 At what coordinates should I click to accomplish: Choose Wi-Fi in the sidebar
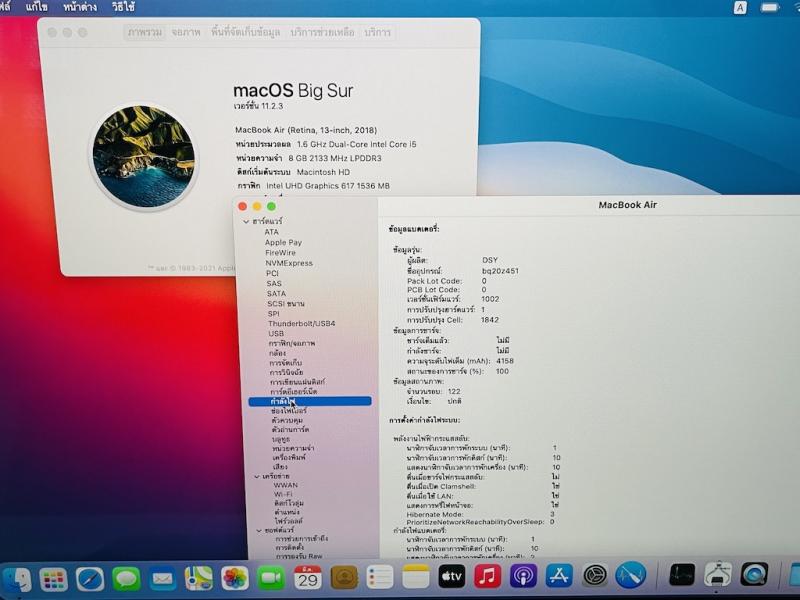(x=283, y=494)
